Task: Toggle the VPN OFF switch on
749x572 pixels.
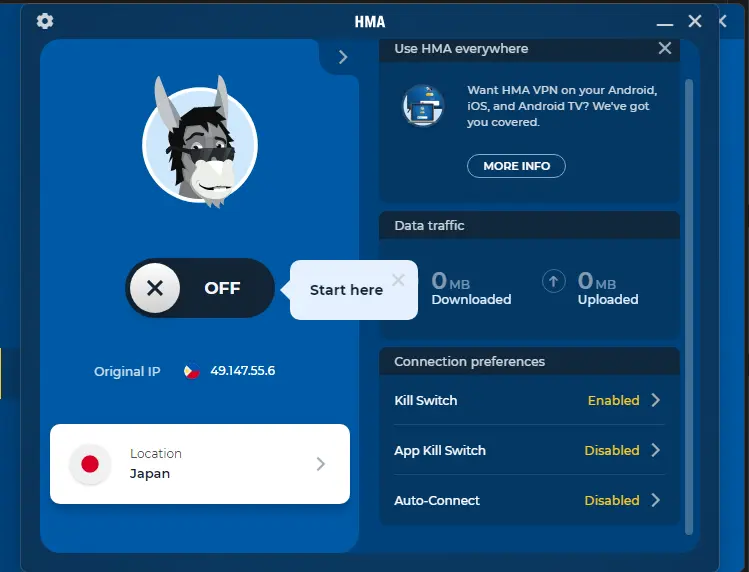Action: (x=200, y=288)
